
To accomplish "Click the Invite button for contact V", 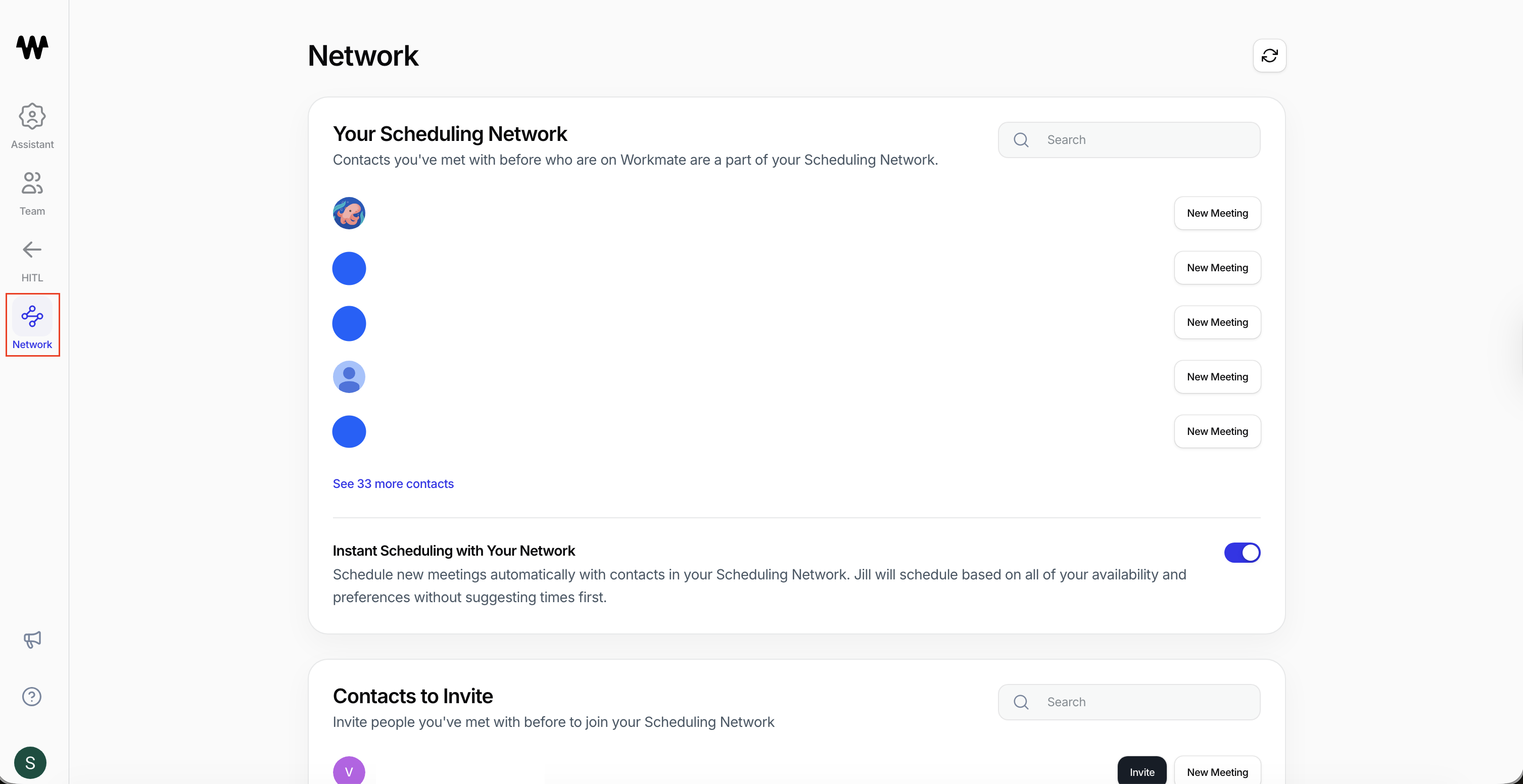I will [x=1141, y=771].
